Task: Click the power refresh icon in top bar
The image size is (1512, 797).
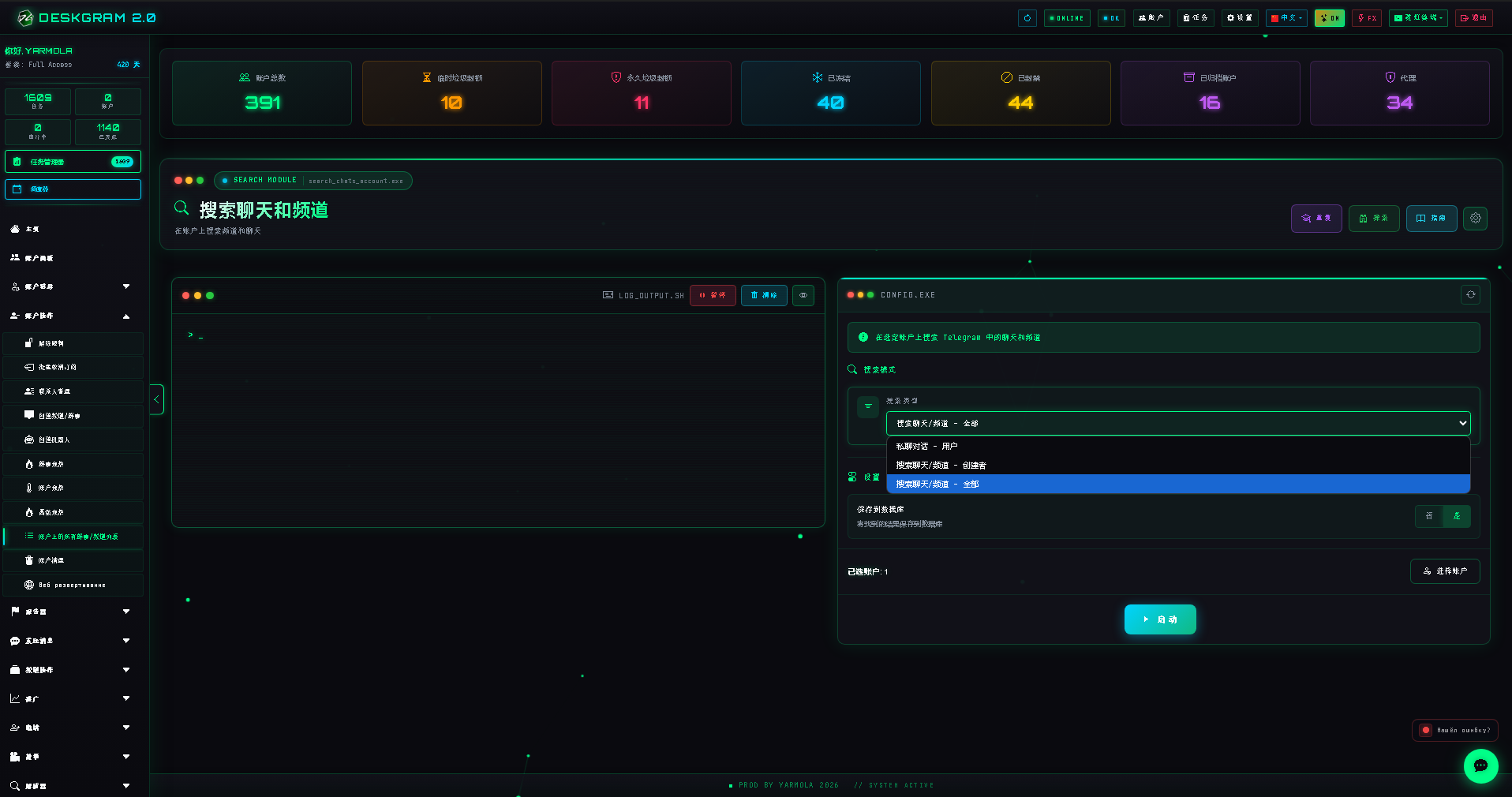Action: (x=1027, y=18)
